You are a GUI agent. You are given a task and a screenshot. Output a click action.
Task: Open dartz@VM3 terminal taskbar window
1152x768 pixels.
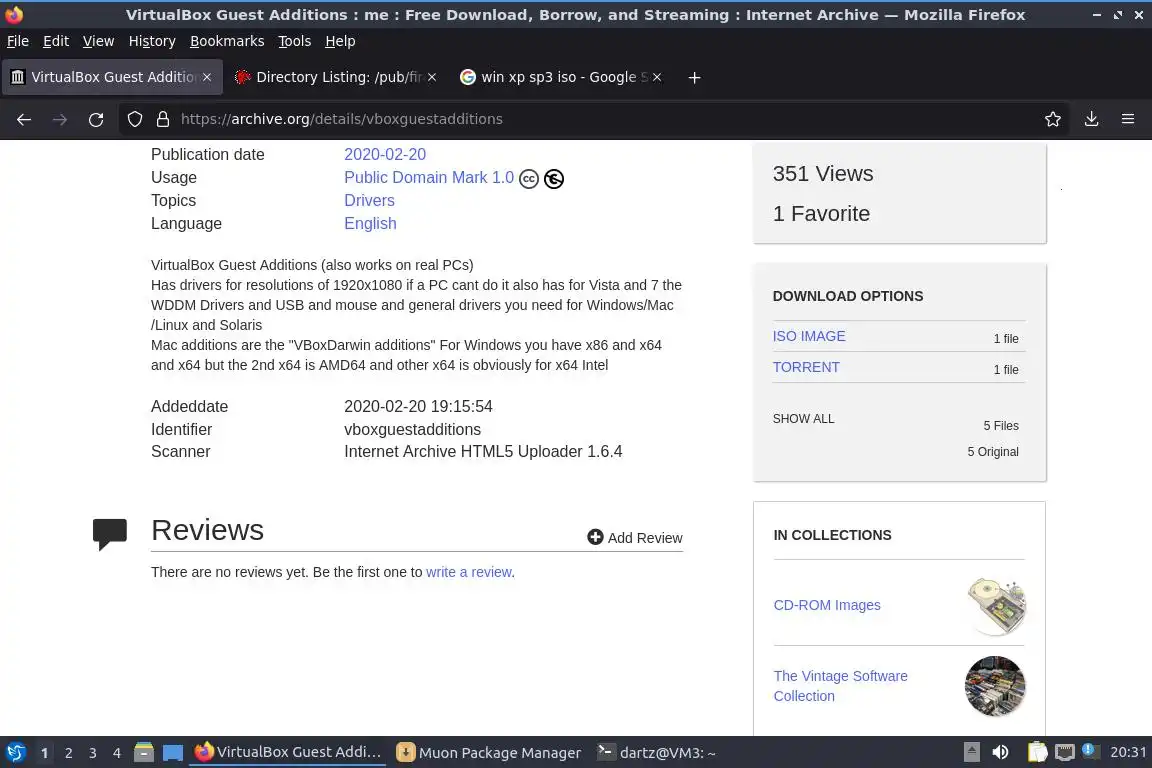point(656,753)
